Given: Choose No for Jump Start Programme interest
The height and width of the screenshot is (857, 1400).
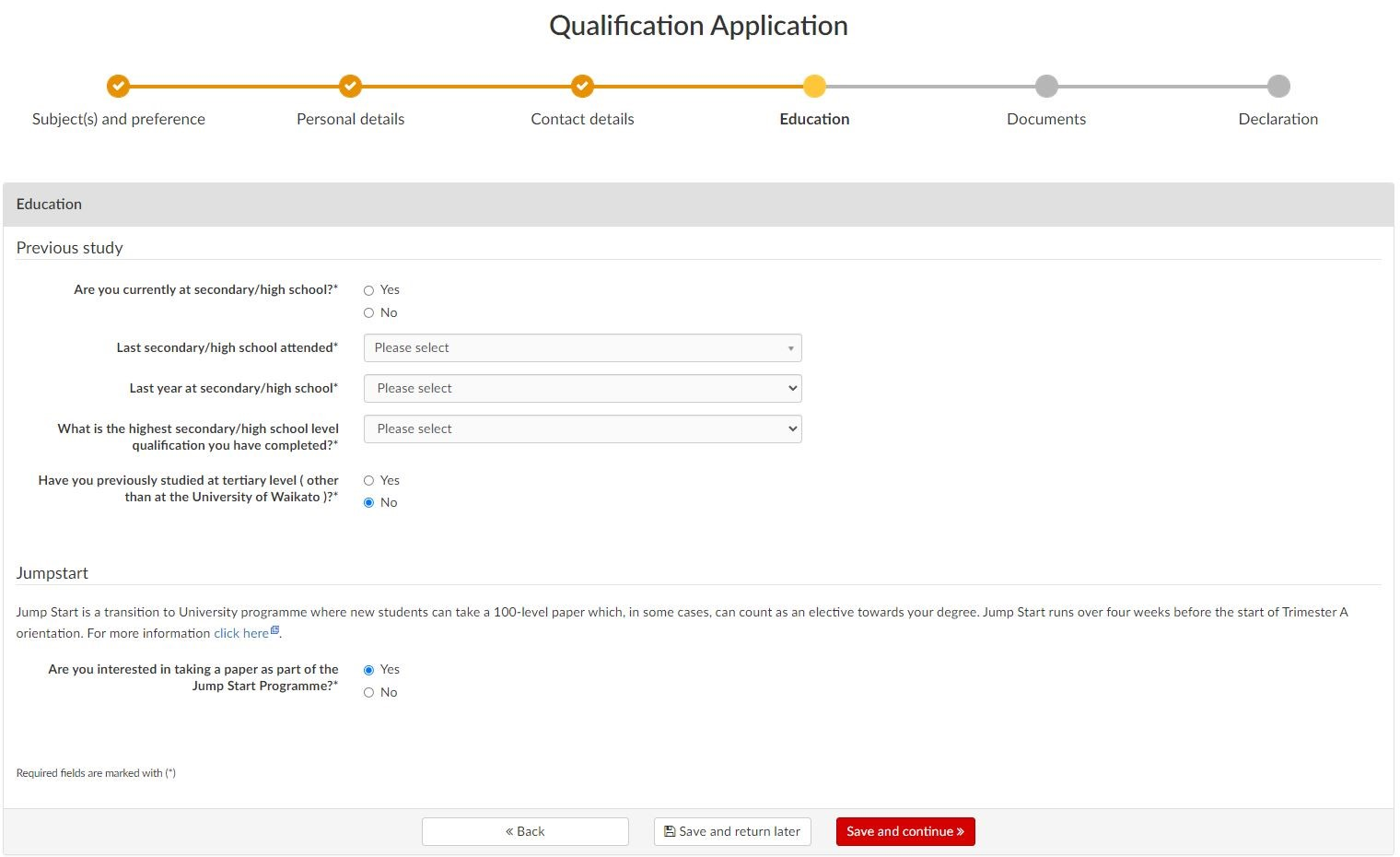Looking at the screenshot, I should pos(368,693).
